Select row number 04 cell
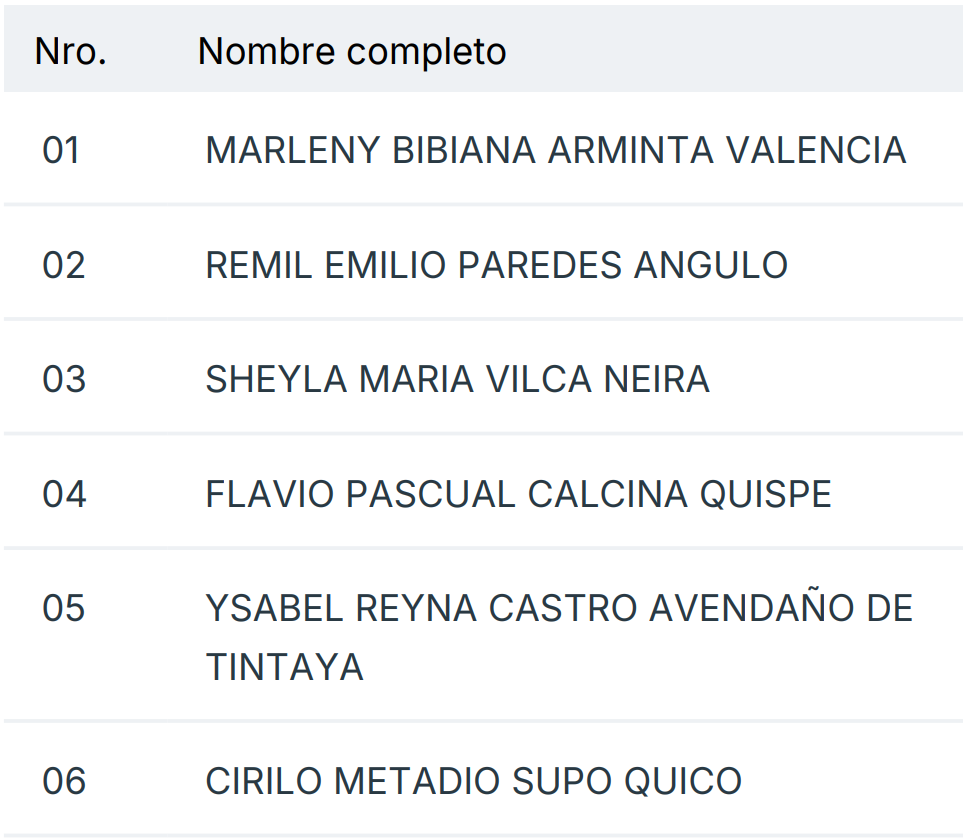This screenshot has height=840, width=963. pos(64,494)
